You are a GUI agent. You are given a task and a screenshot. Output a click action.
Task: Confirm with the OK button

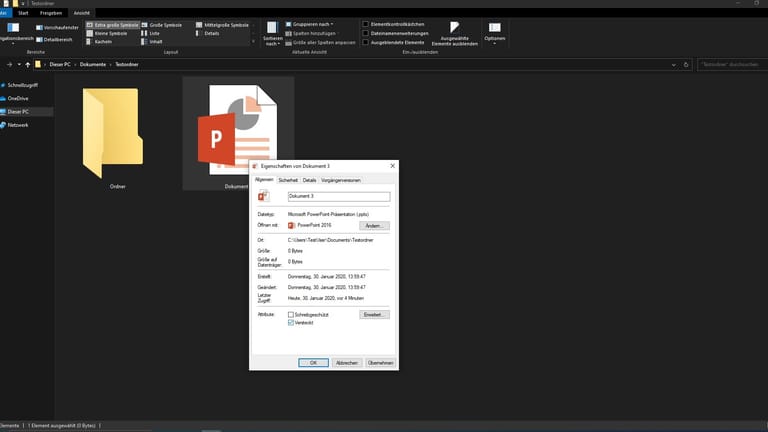click(313, 363)
